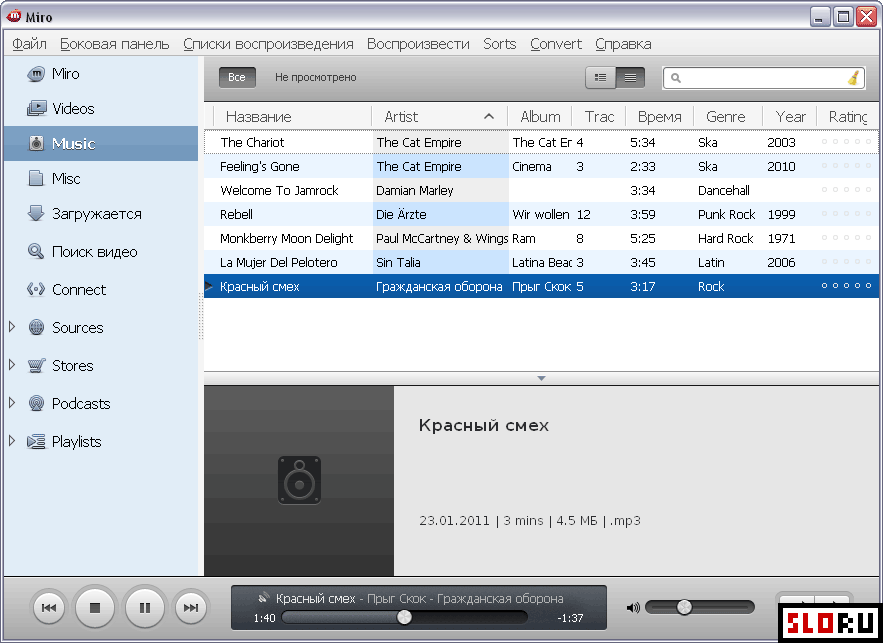Mute using the speaker volume icon

pos(633,607)
